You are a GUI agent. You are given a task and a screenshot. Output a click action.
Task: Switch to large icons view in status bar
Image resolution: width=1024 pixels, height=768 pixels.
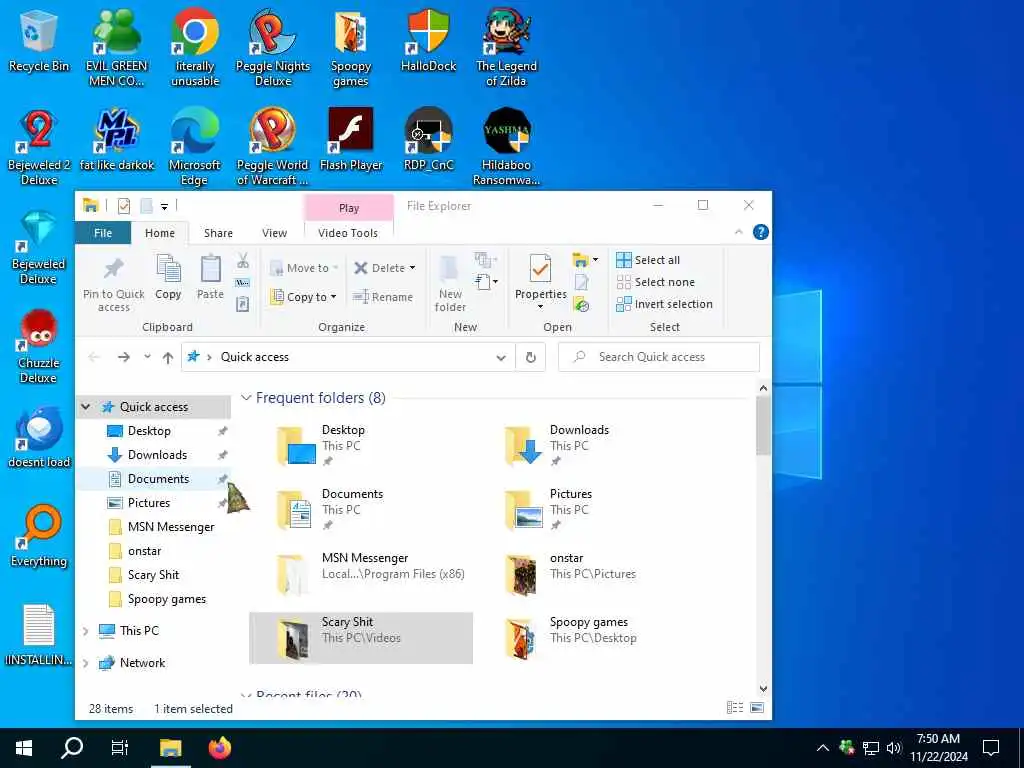pyautogui.click(x=757, y=708)
